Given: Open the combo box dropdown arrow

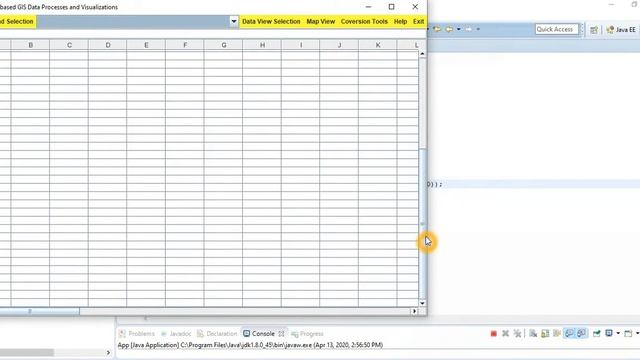Looking at the screenshot, I should (233, 21).
